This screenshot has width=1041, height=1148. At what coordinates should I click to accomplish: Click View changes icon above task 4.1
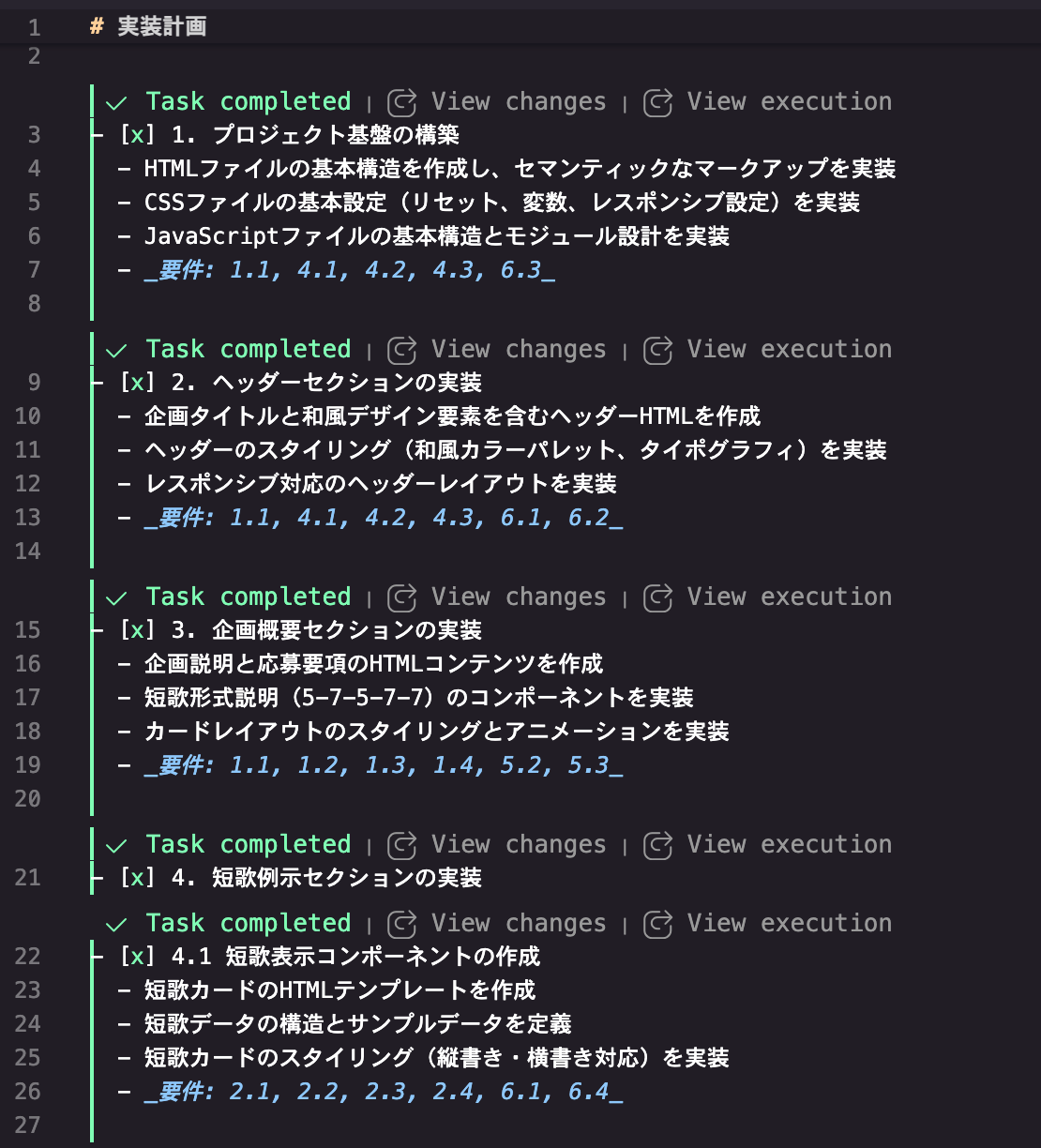click(x=402, y=924)
